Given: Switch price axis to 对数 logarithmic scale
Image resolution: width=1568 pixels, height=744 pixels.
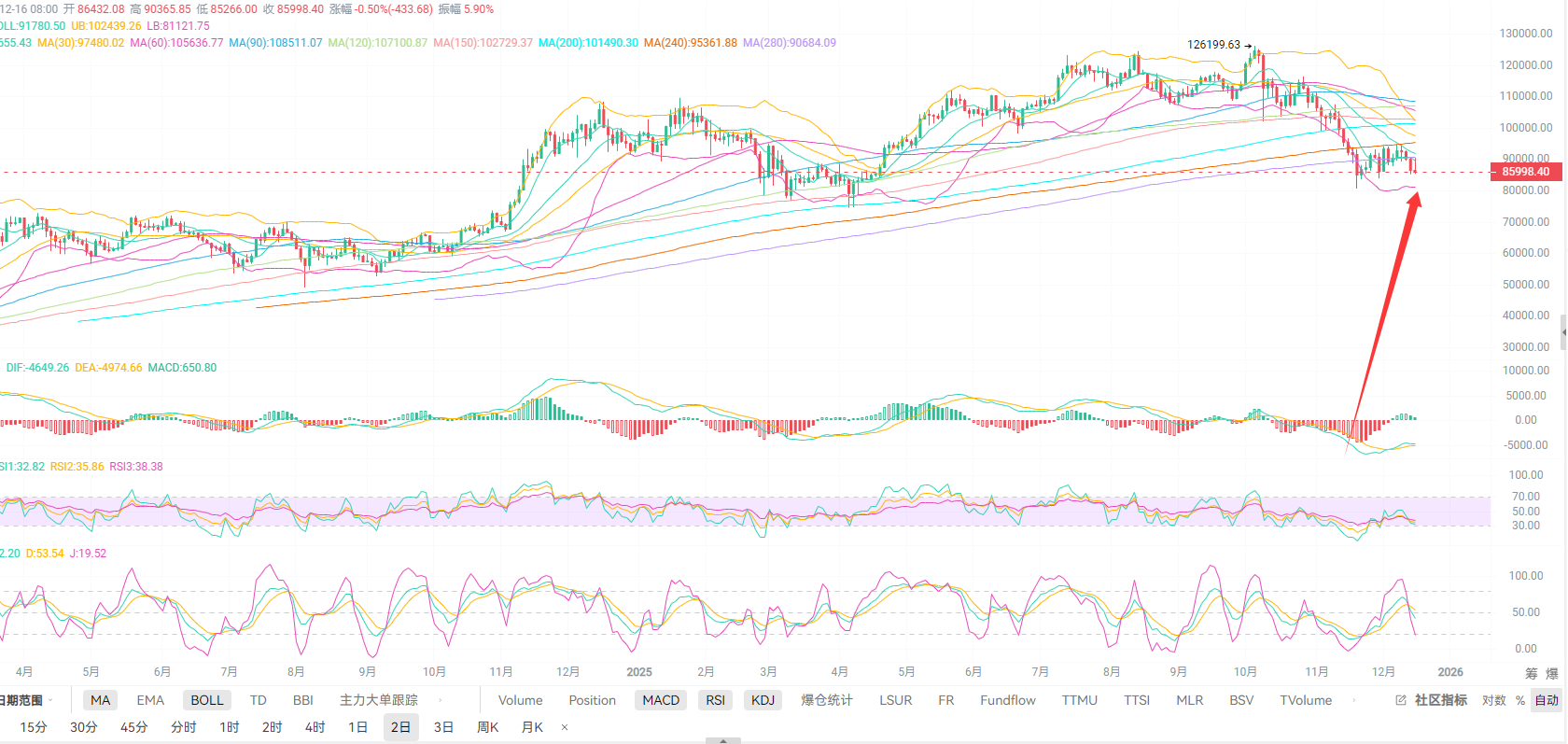Looking at the screenshot, I should [1493, 700].
